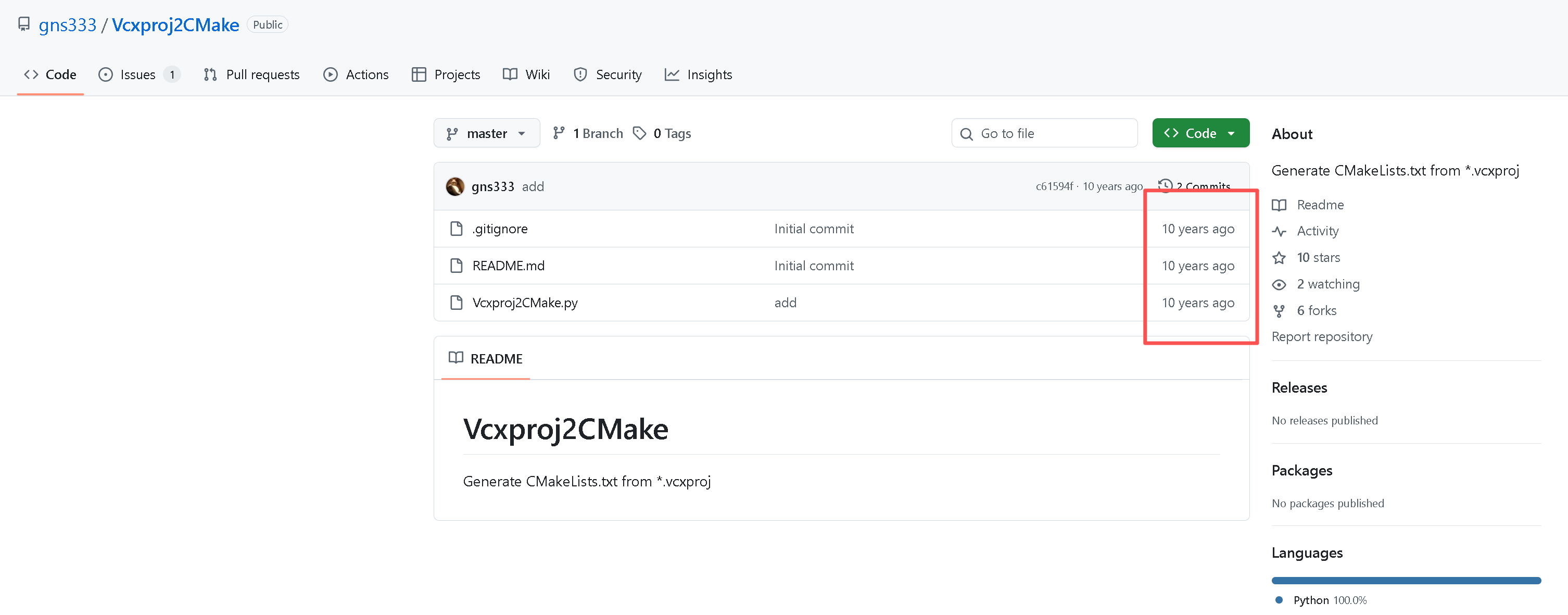Image resolution: width=1568 pixels, height=615 pixels.
Task: Open the 2 Commits history link
Action: pyautogui.click(x=1194, y=186)
